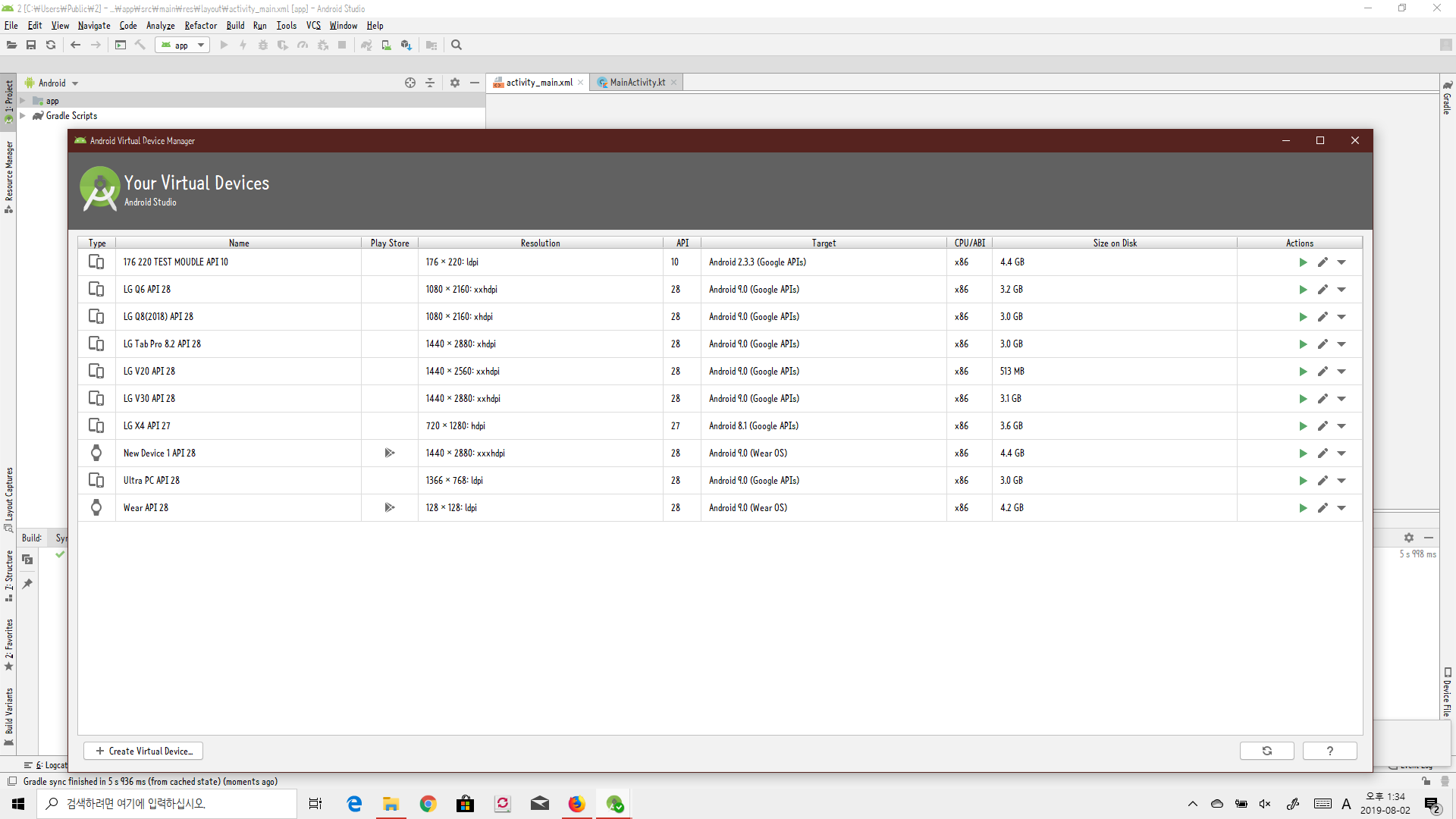The image size is (1456, 819).
Task: Toggle the Resource Manager tool window
Action: [x=8, y=177]
